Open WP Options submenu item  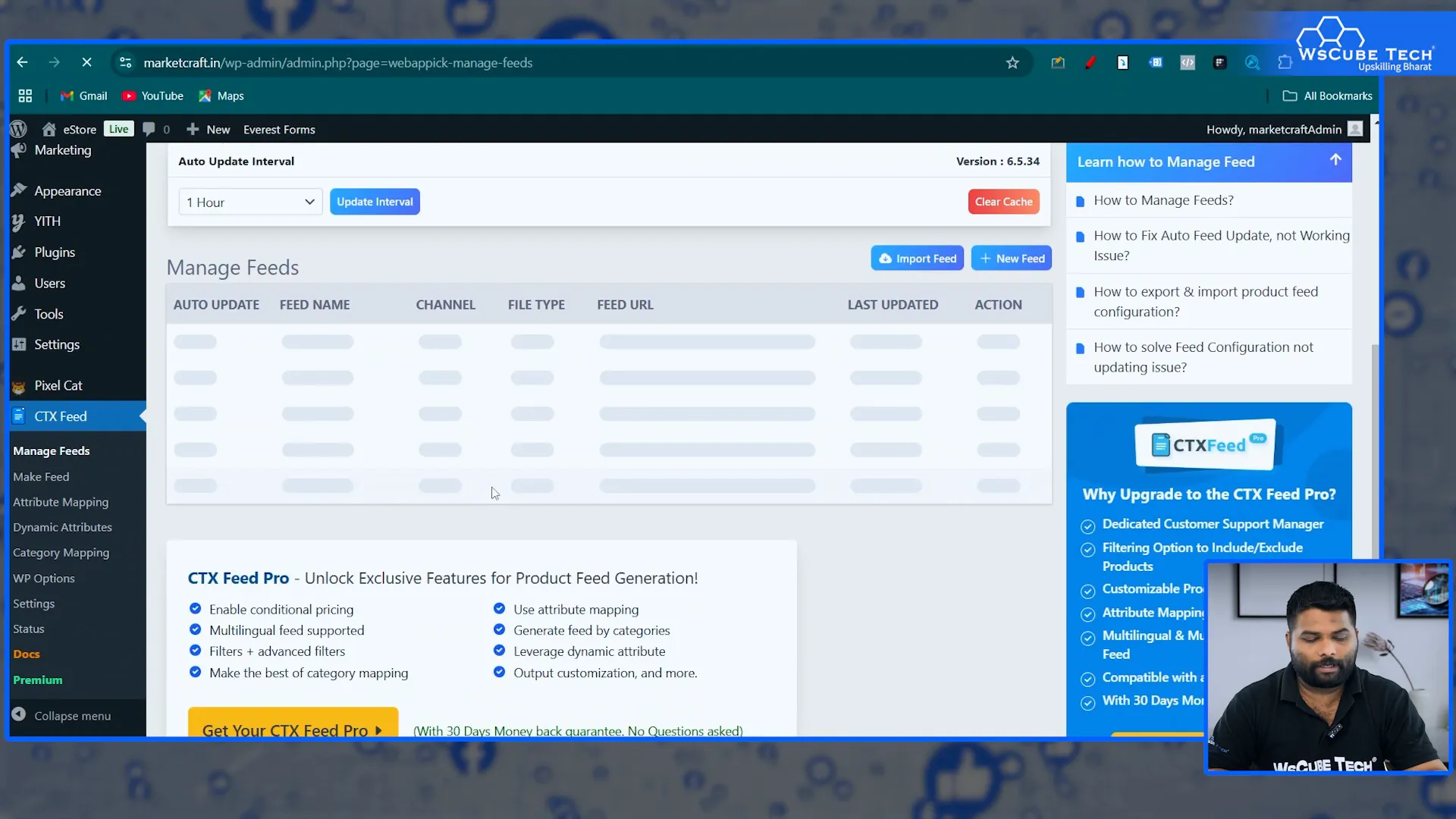click(x=44, y=578)
